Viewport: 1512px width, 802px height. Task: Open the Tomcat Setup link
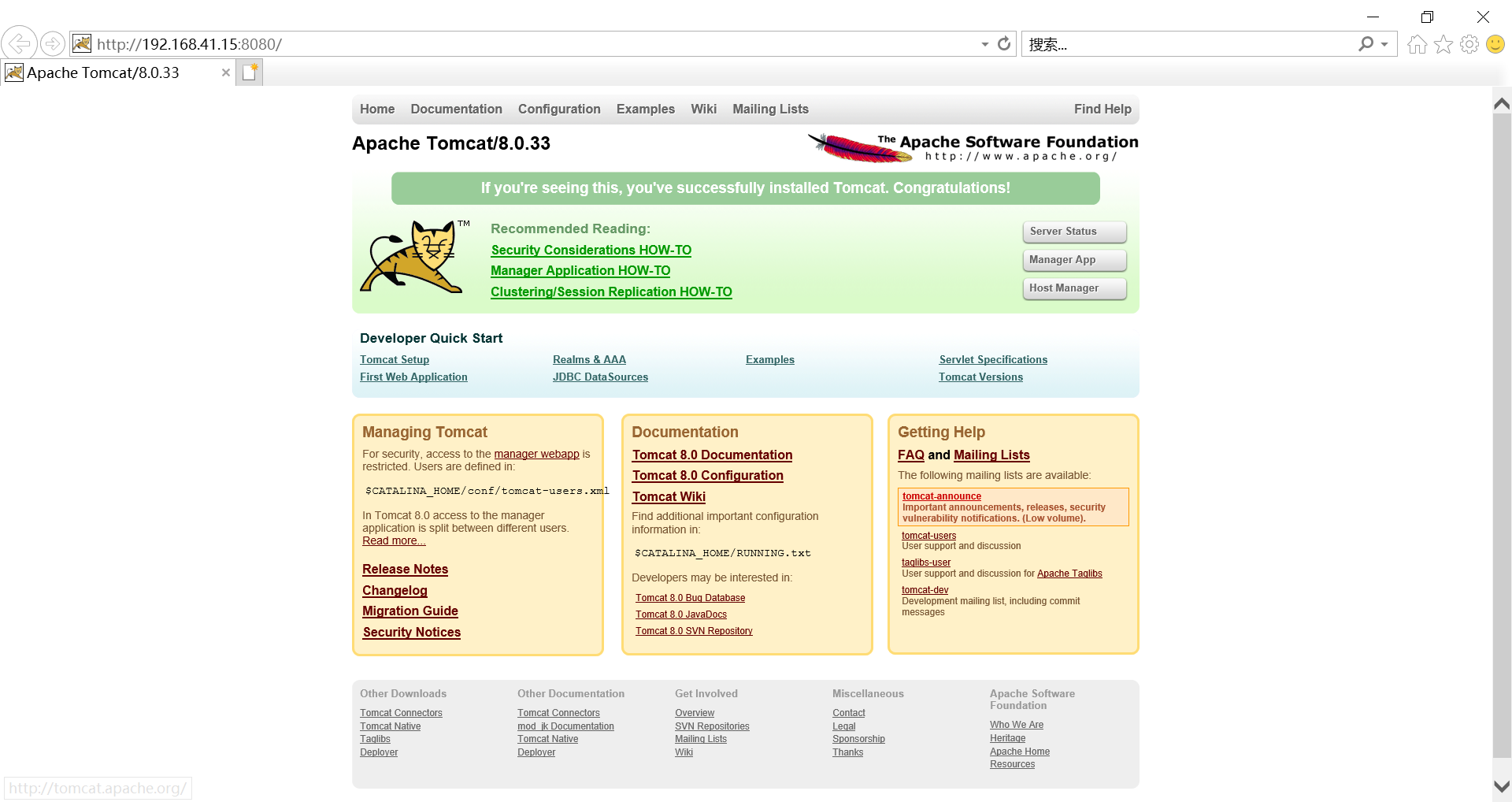(x=395, y=360)
